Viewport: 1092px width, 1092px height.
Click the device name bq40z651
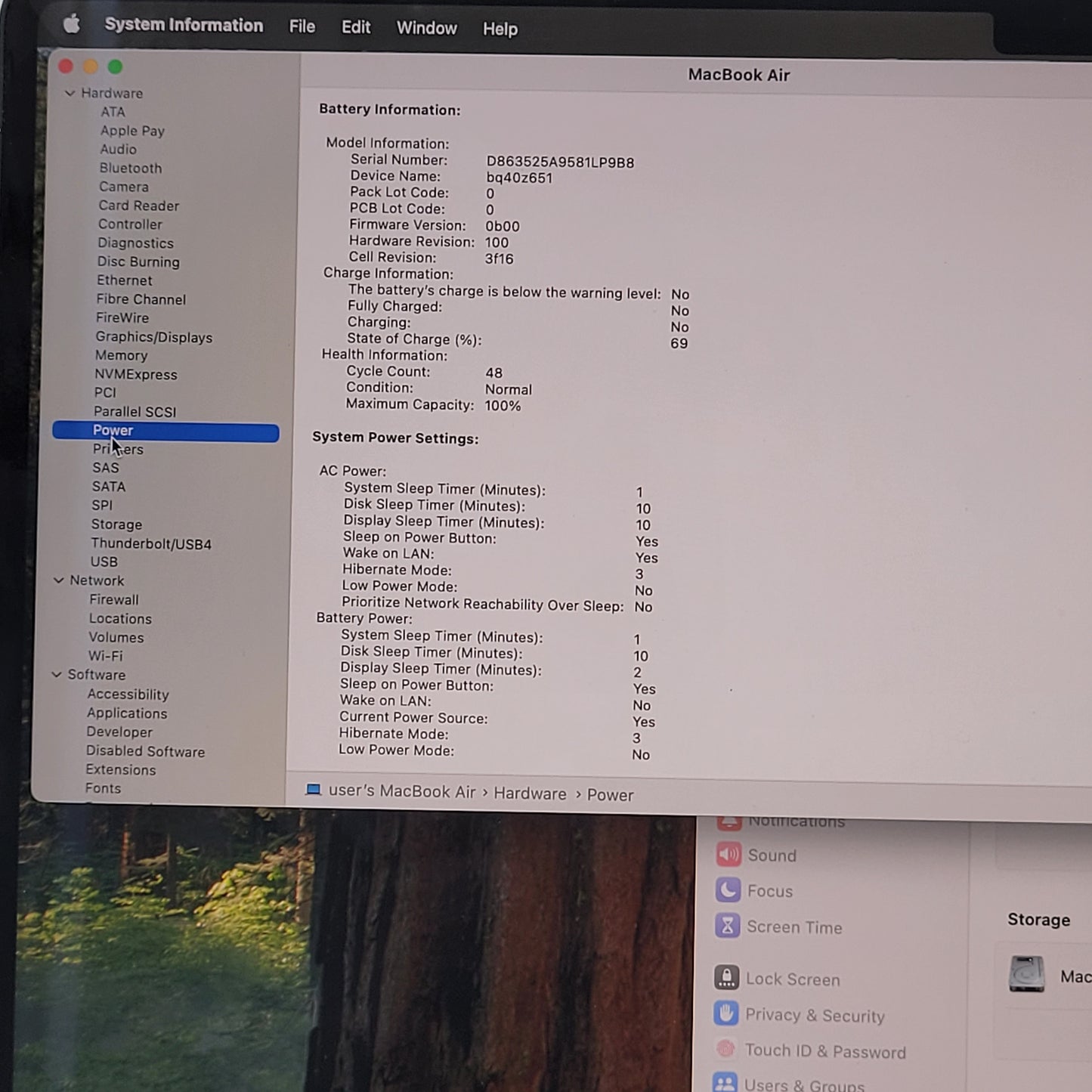click(519, 178)
